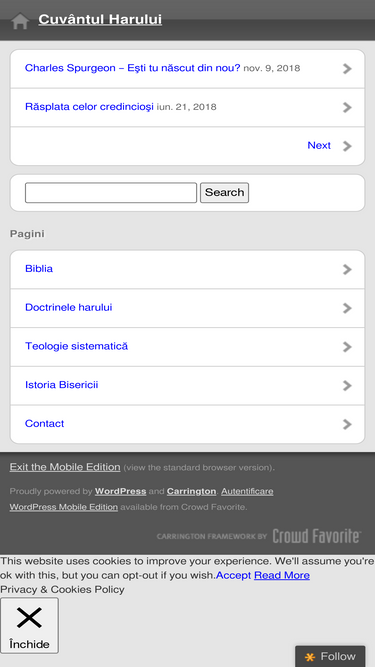
Task: Click the chevron arrow beside Charles Spurgeon post
Action: pyautogui.click(x=347, y=69)
